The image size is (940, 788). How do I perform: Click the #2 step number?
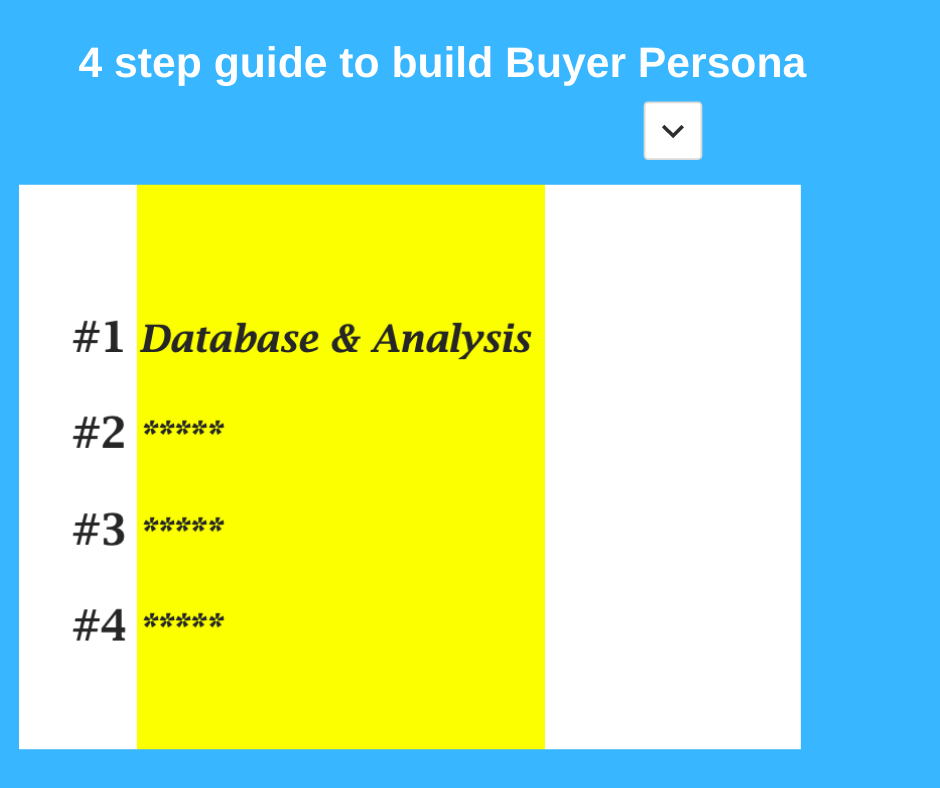pos(99,432)
